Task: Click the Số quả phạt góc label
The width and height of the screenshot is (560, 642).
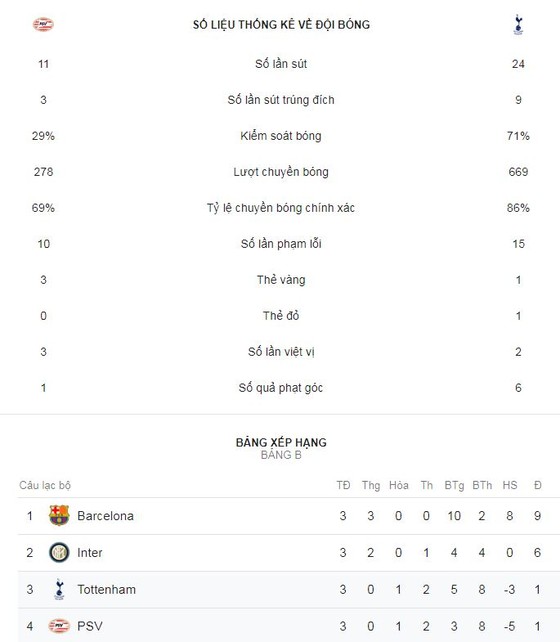Action: pos(280,388)
